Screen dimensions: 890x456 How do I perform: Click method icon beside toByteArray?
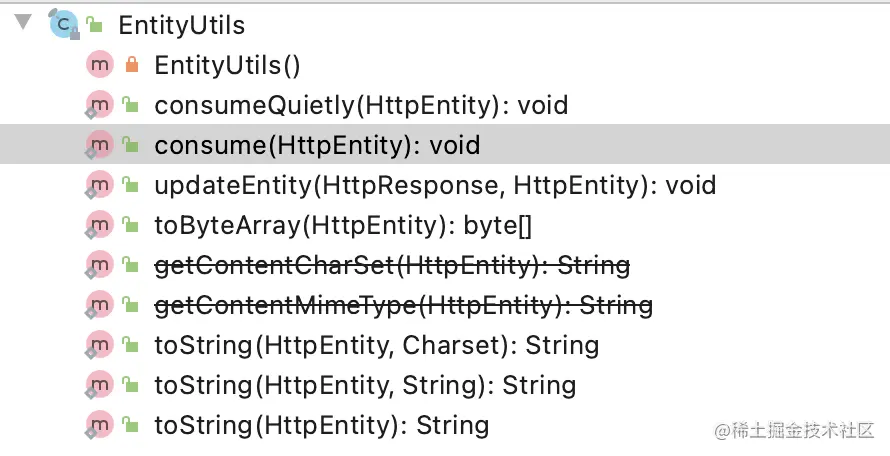tap(99, 225)
